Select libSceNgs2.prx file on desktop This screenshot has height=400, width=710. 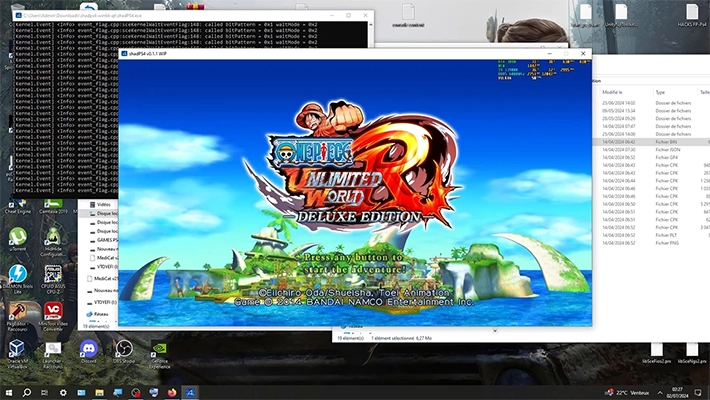(x=692, y=353)
